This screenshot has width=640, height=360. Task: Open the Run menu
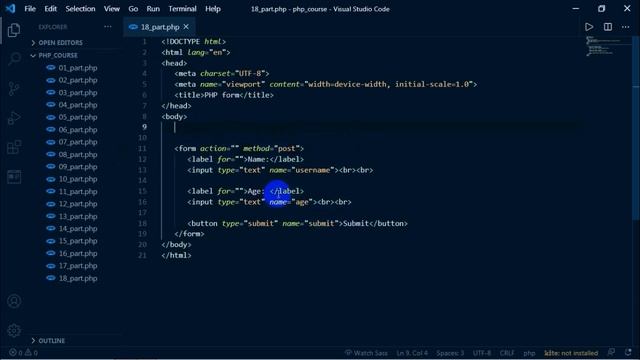coord(153,9)
